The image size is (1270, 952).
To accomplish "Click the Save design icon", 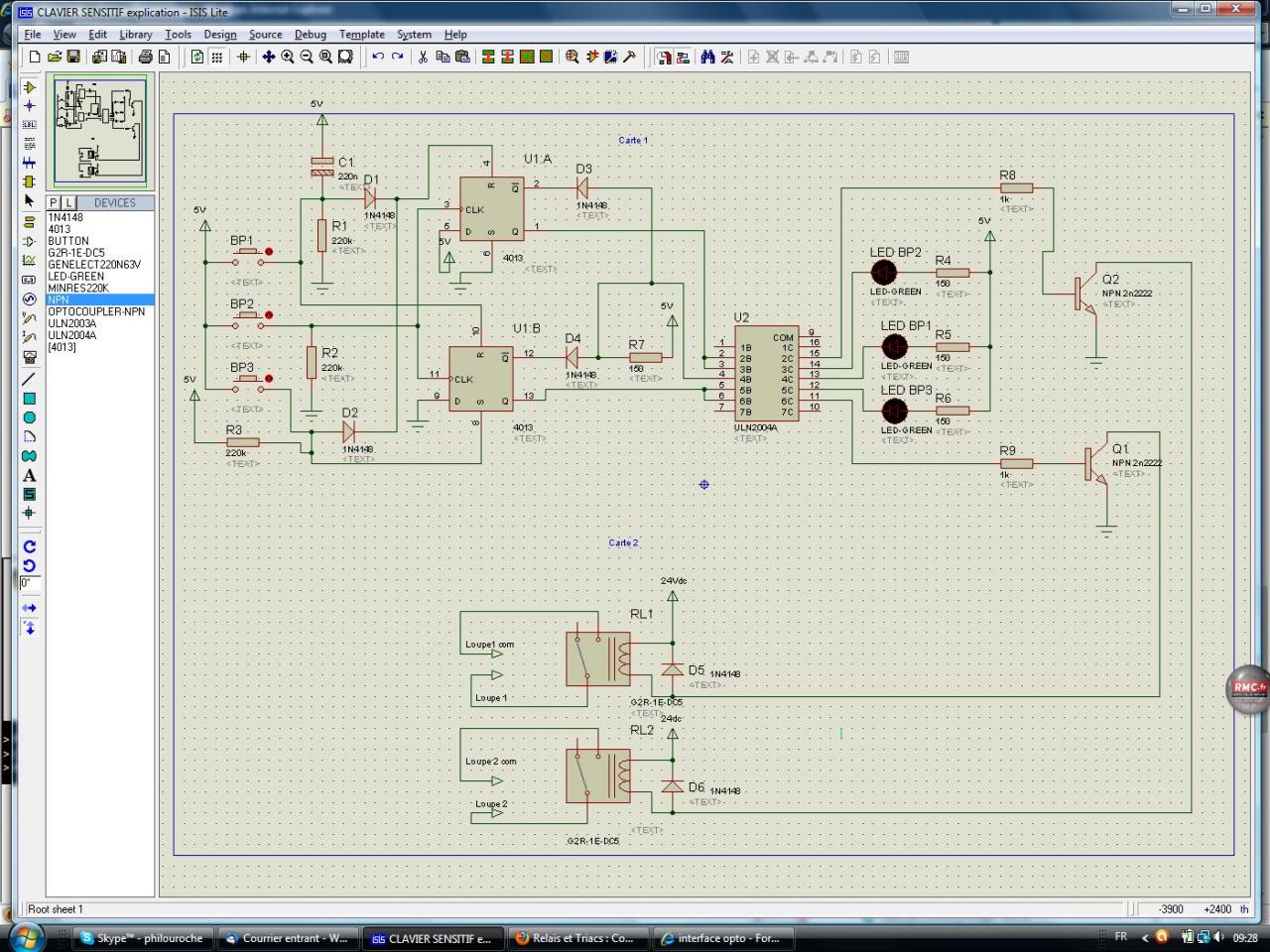I will click(x=73, y=57).
